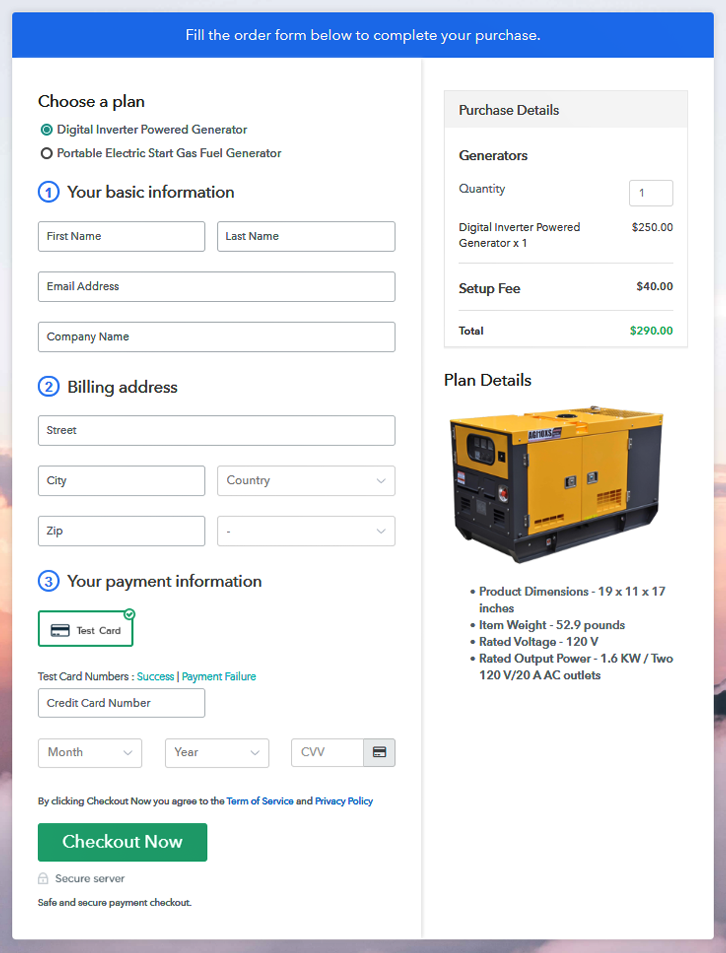Viewport: 726px width, 953px height.
Task: Click the step 1 circle icon
Action: tap(49, 192)
